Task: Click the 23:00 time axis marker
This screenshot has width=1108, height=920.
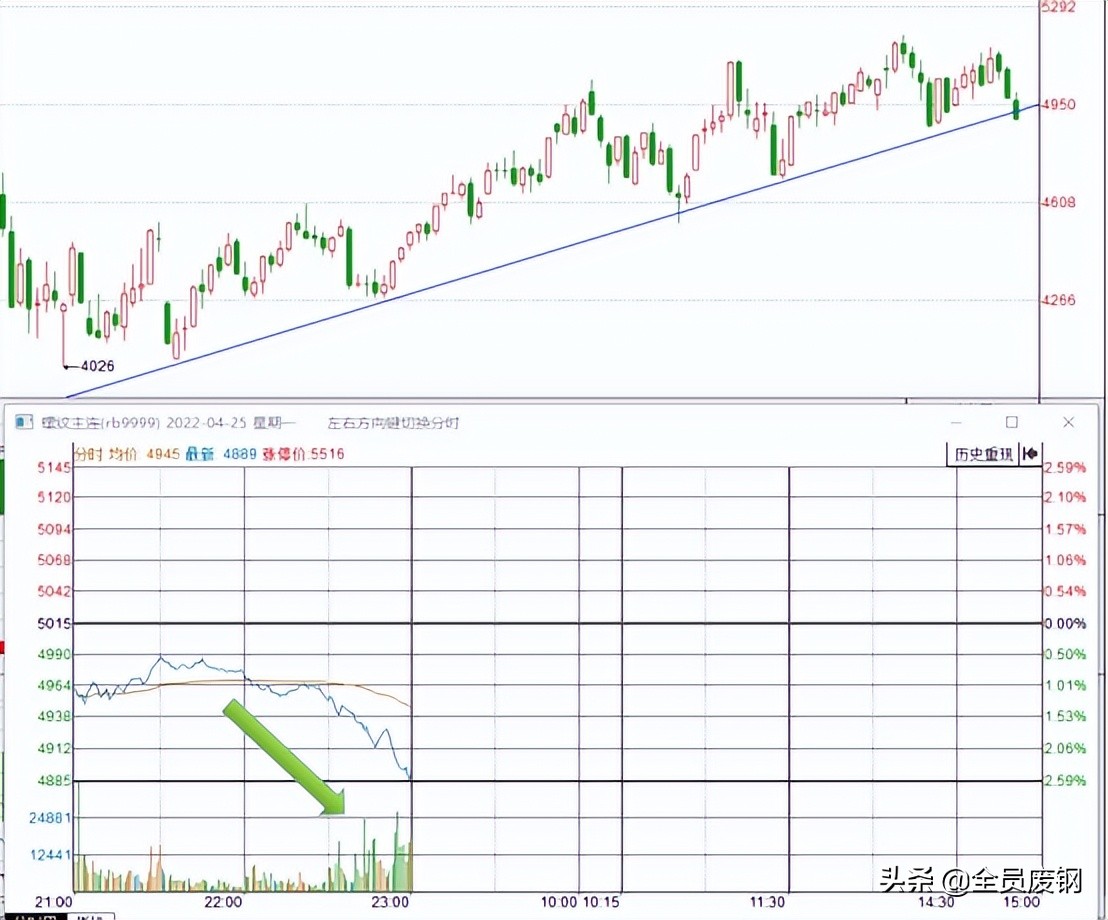Action: coord(391,902)
